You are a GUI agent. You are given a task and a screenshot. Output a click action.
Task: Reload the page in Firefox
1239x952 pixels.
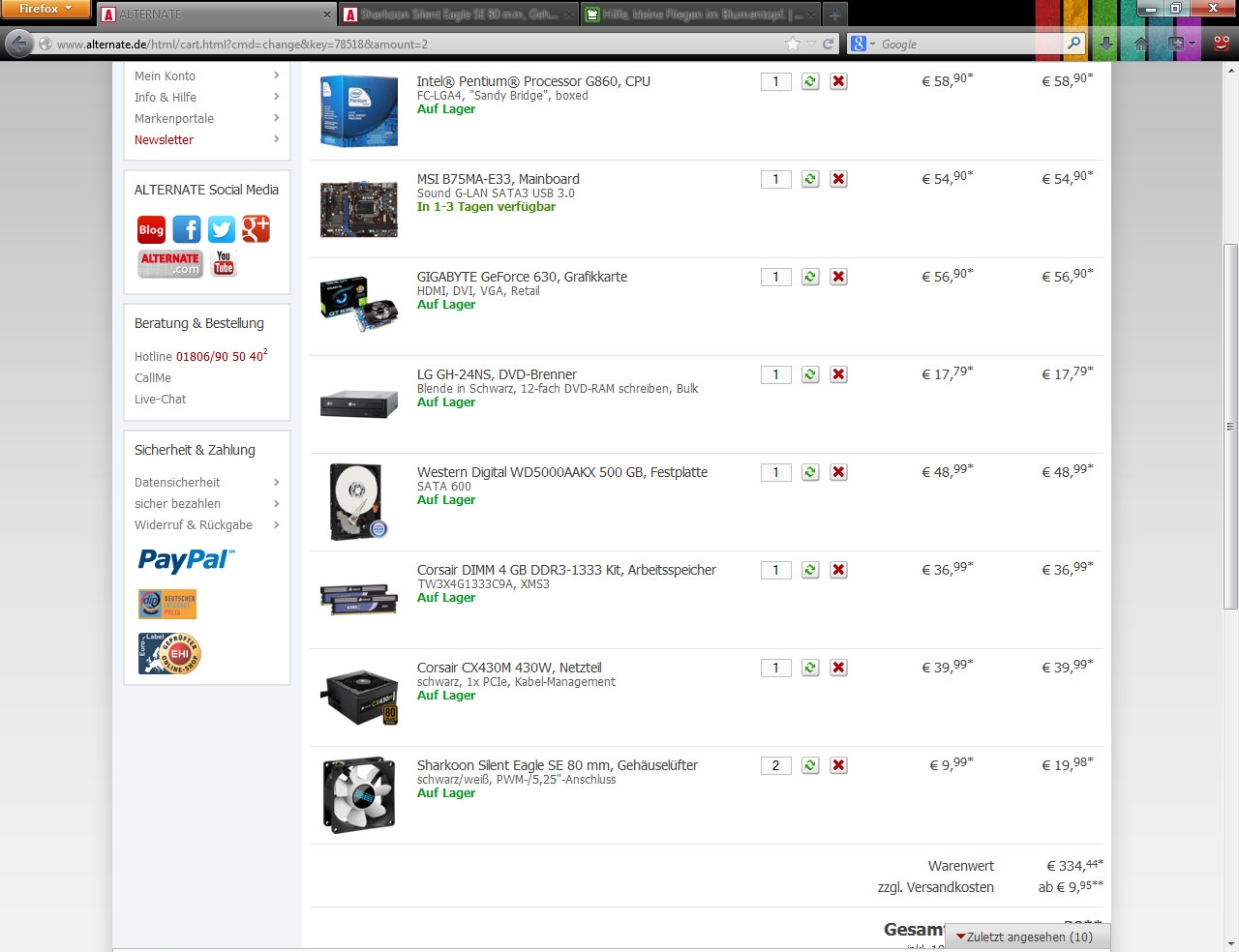click(828, 44)
